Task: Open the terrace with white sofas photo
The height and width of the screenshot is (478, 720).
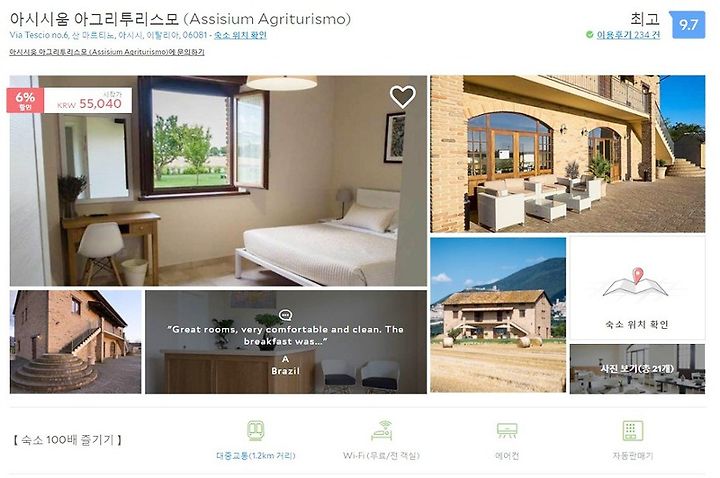Action: (x=568, y=154)
